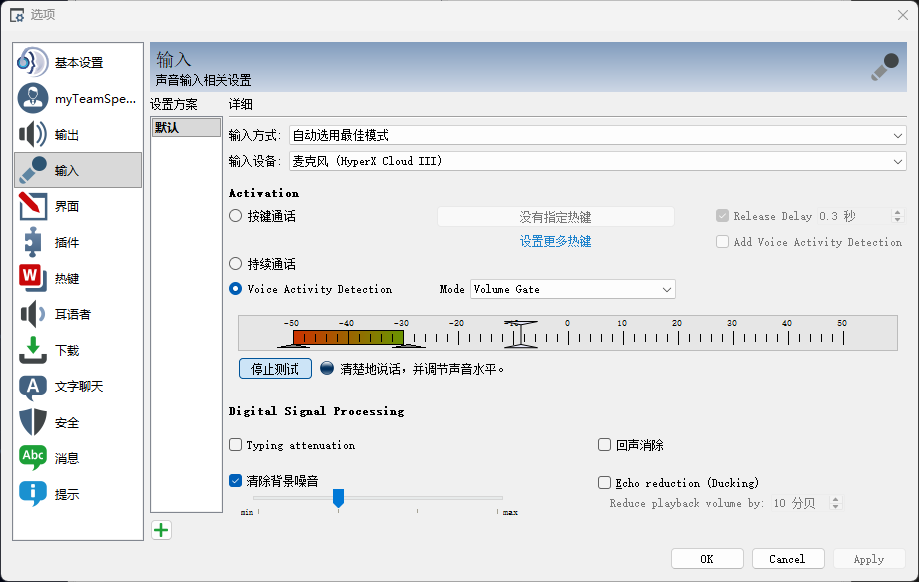Image resolution: width=919 pixels, height=582 pixels.
Task: Enable Echo reduction (Ducking) checkbox
Action: (604, 483)
